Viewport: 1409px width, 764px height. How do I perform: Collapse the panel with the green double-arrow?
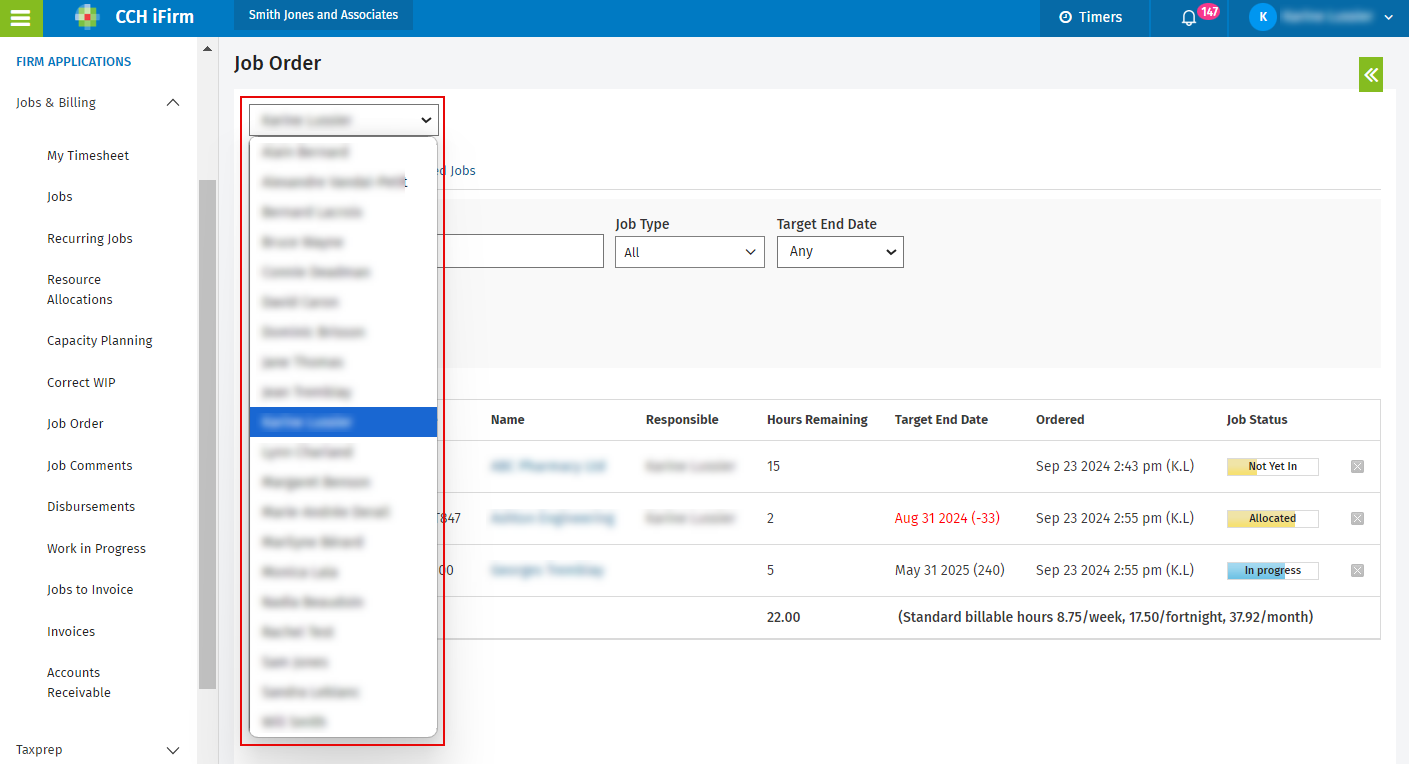(1371, 74)
